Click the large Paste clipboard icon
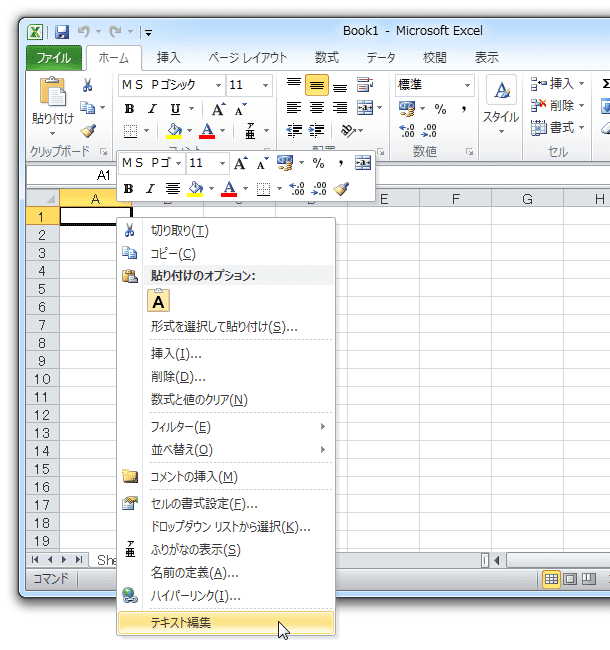 coord(53,92)
